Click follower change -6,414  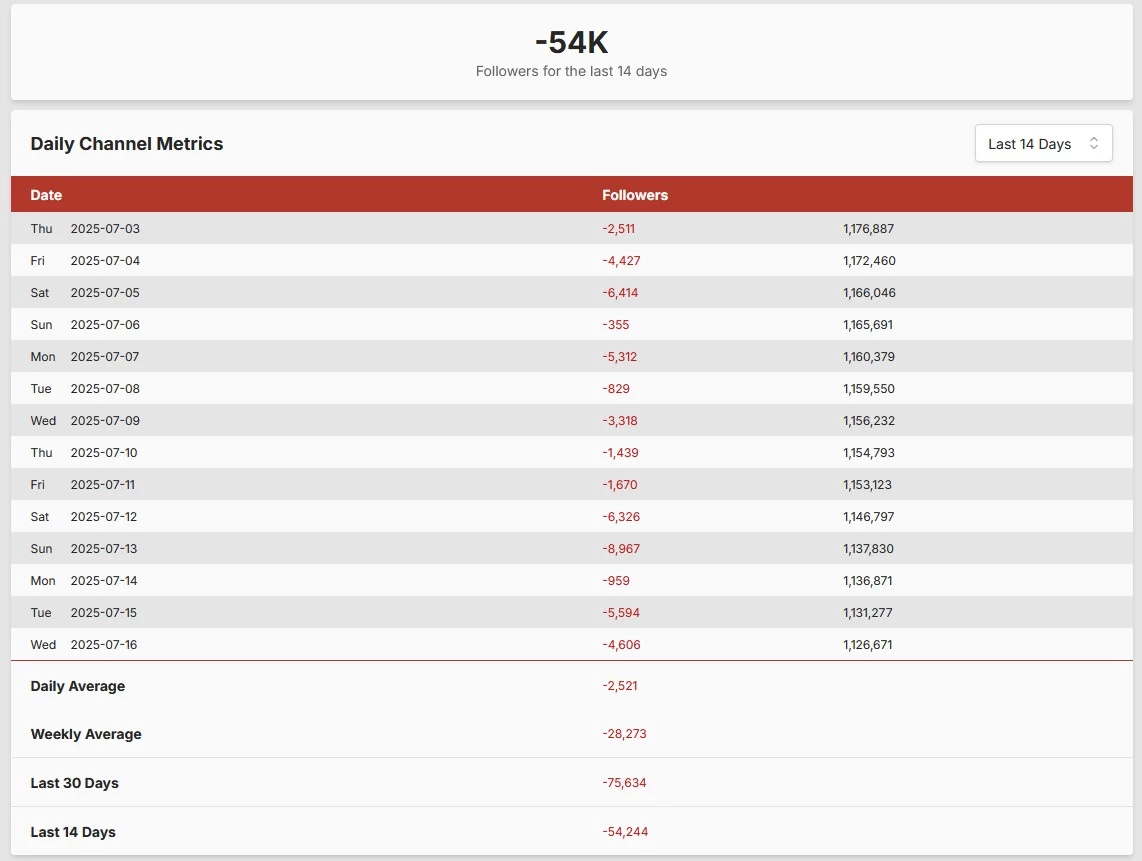pyautogui.click(x=620, y=293)
